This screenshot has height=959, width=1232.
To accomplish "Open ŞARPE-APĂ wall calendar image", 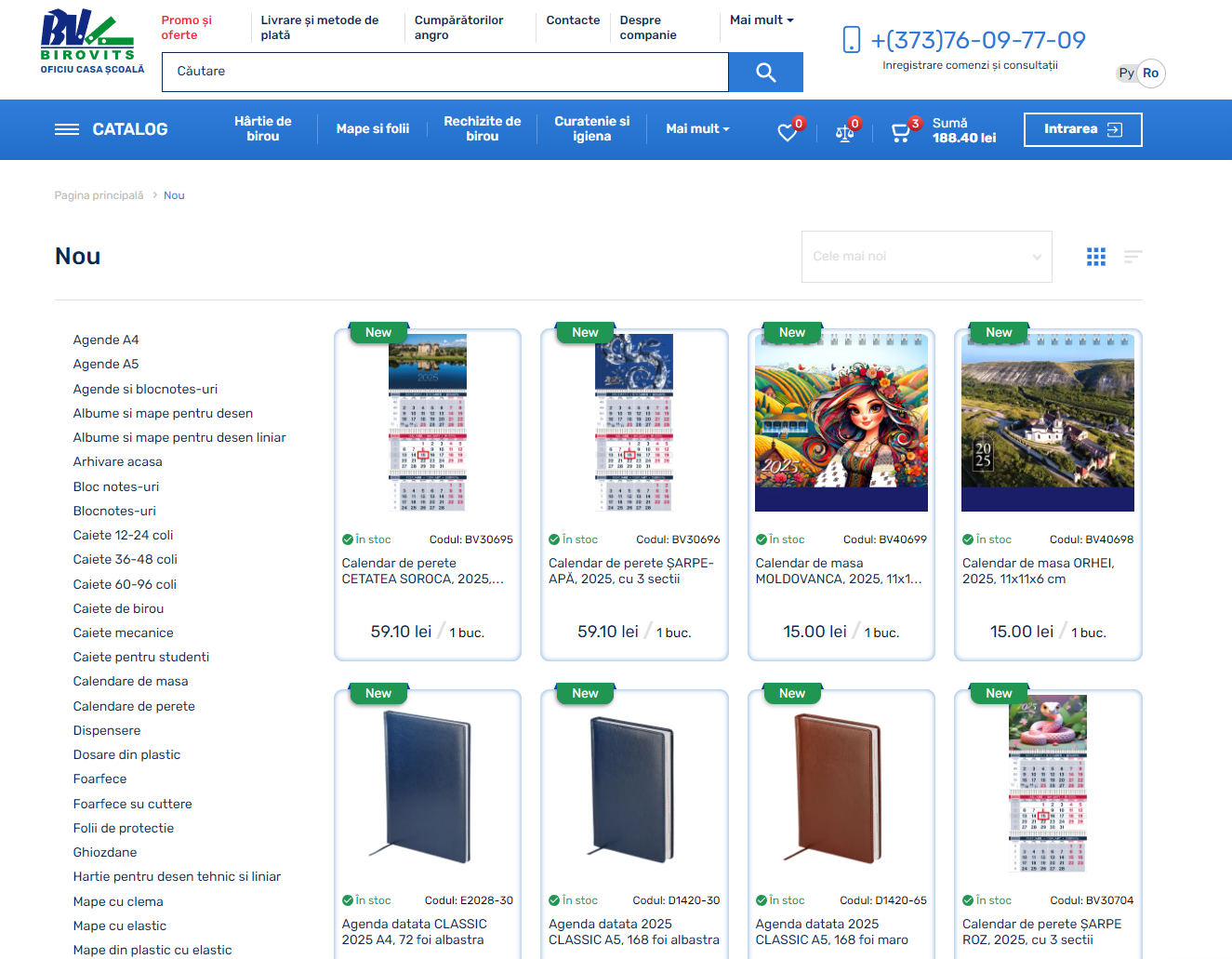I will click(x=634, y=423).
